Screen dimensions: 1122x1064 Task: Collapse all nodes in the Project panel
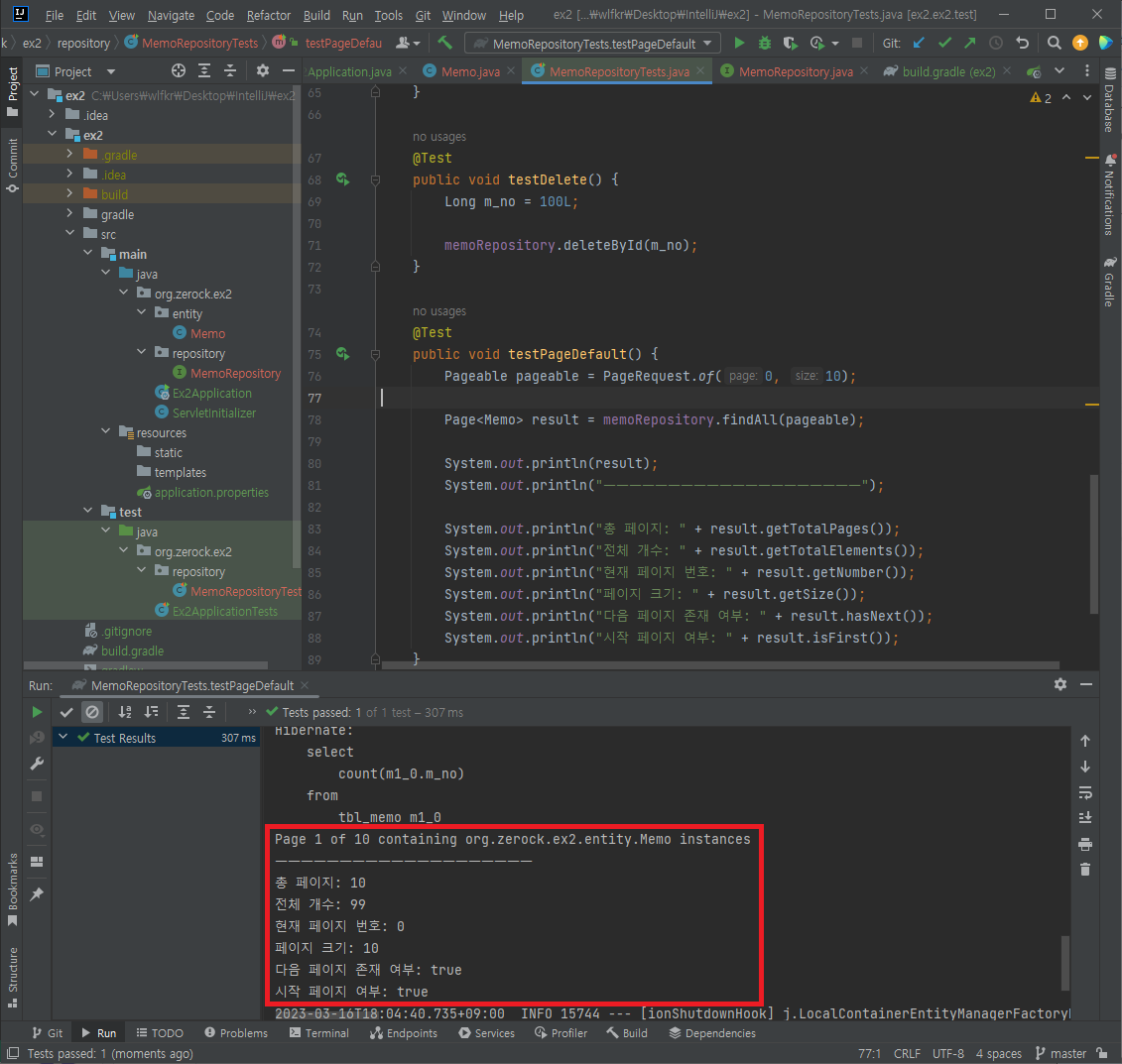[x=230, y=70]
